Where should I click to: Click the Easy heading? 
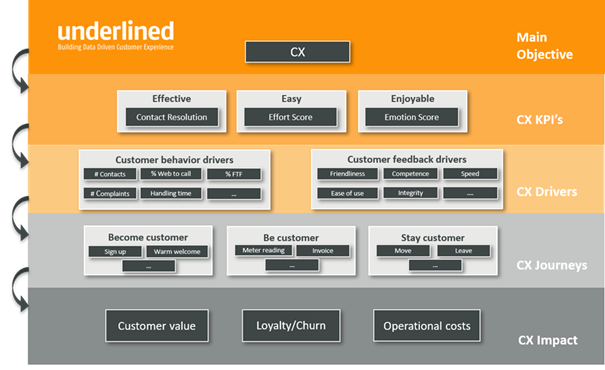coord(291,99)
